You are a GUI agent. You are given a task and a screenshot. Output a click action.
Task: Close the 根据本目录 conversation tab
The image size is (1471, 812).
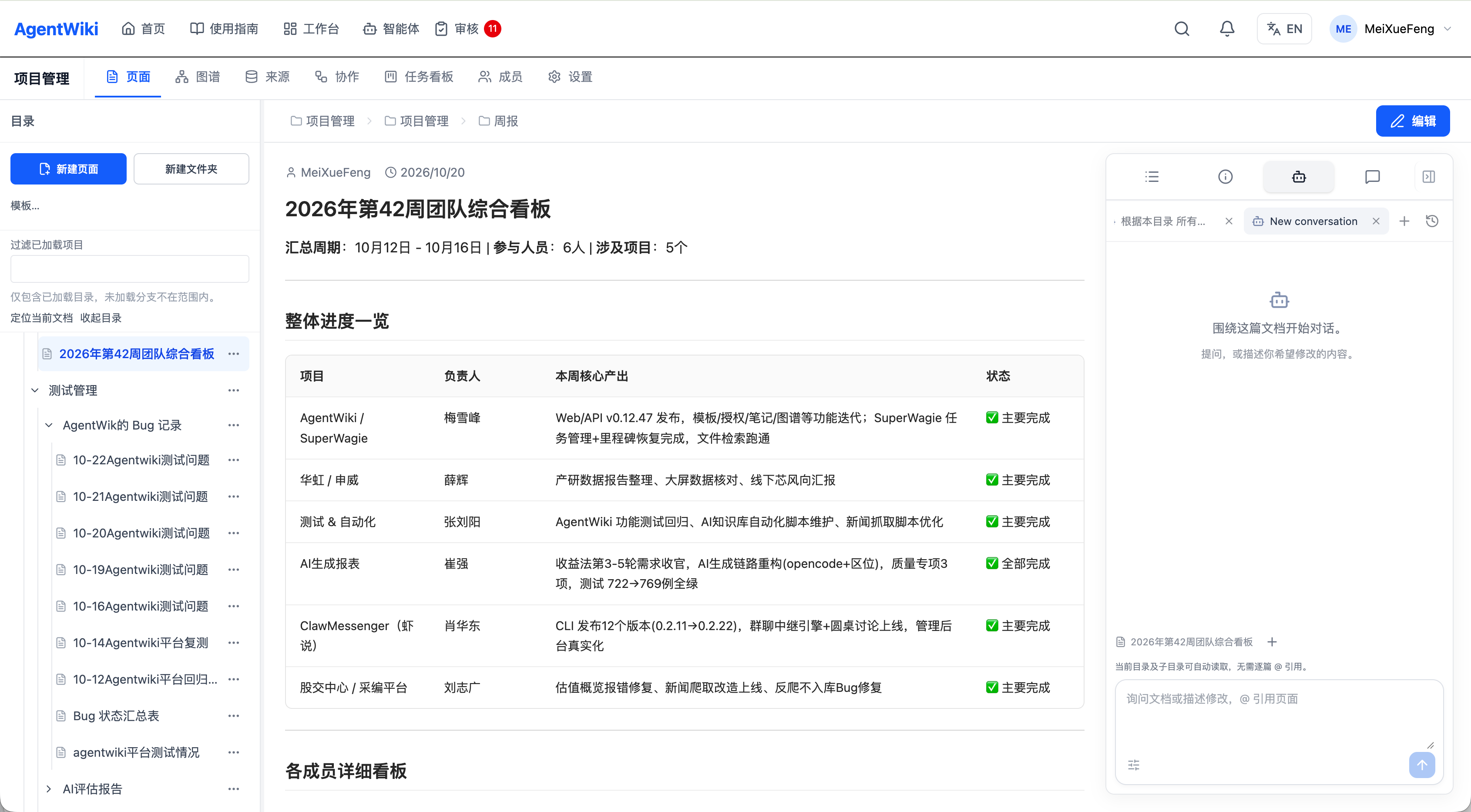click(x=1229, y=221)
